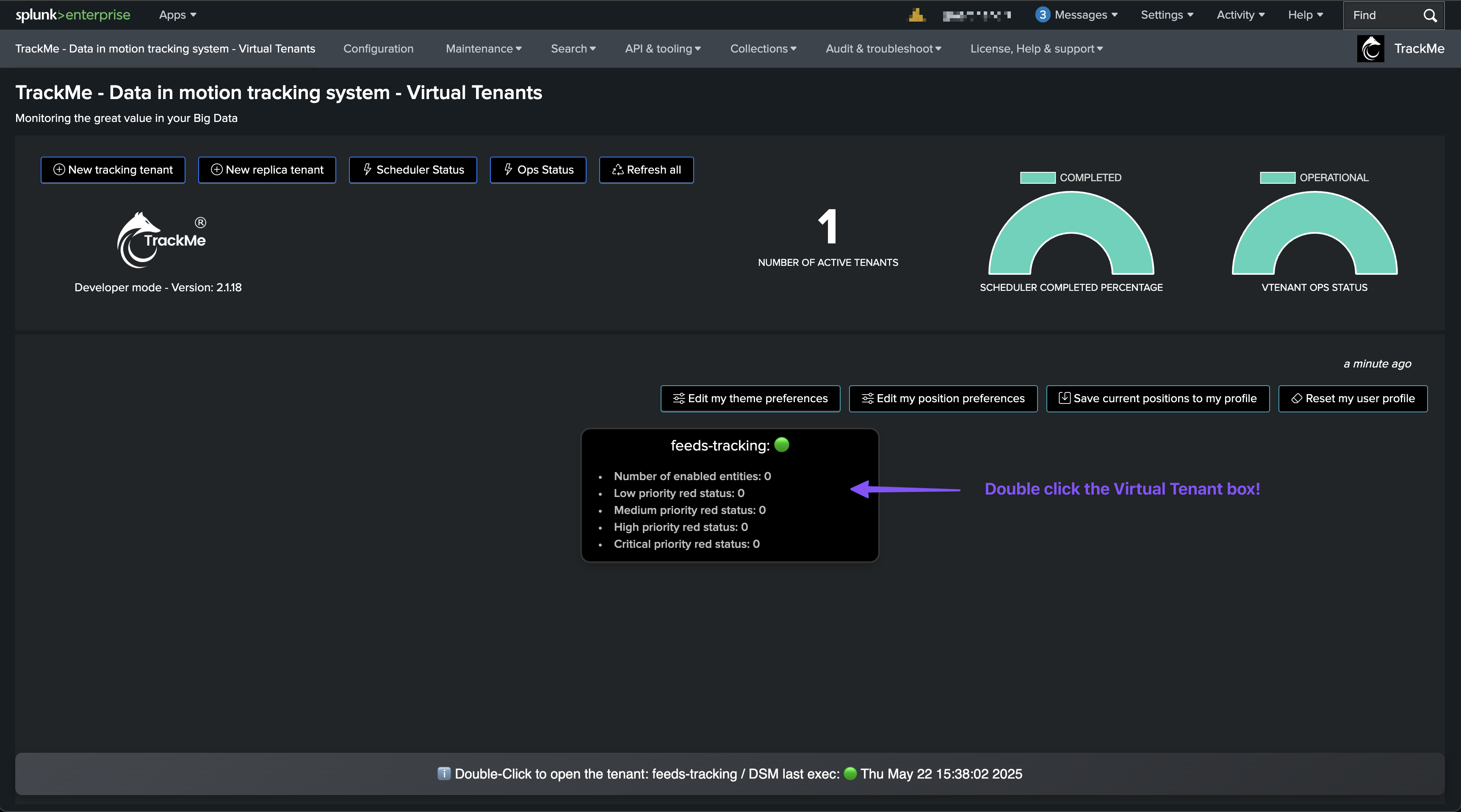Click the Messages count badge 3
The image size is (1461, 812).
point(1043,15)
